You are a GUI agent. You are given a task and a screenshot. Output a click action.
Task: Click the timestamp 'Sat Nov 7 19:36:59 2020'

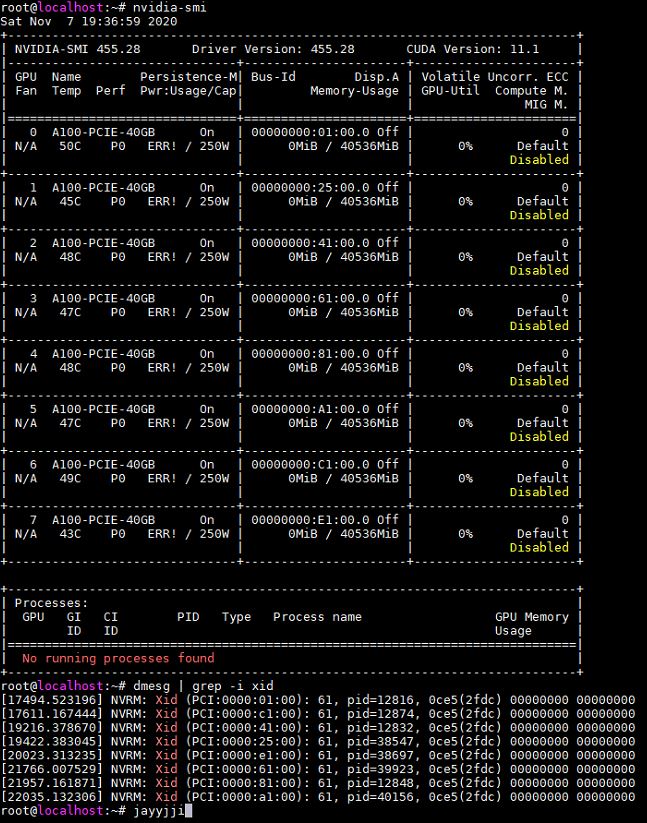pyautogui.click(x=89, y=22)
